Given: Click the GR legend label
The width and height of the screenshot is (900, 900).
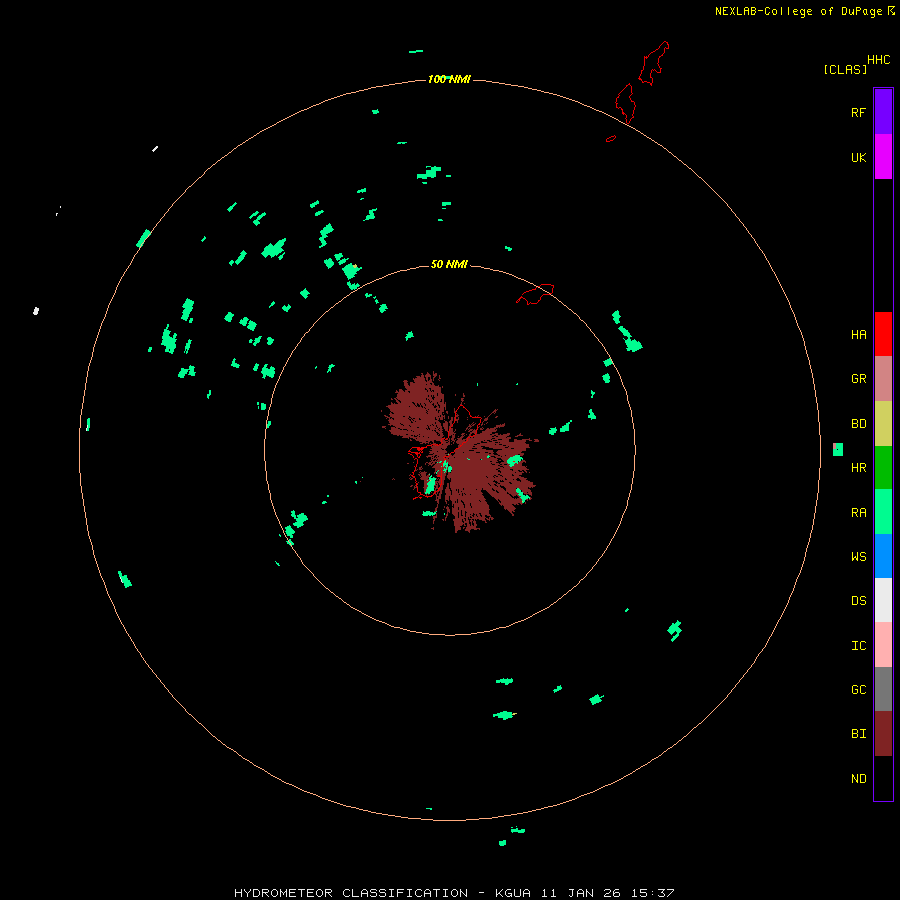Looking at the screenshot, I should (858, 379).
